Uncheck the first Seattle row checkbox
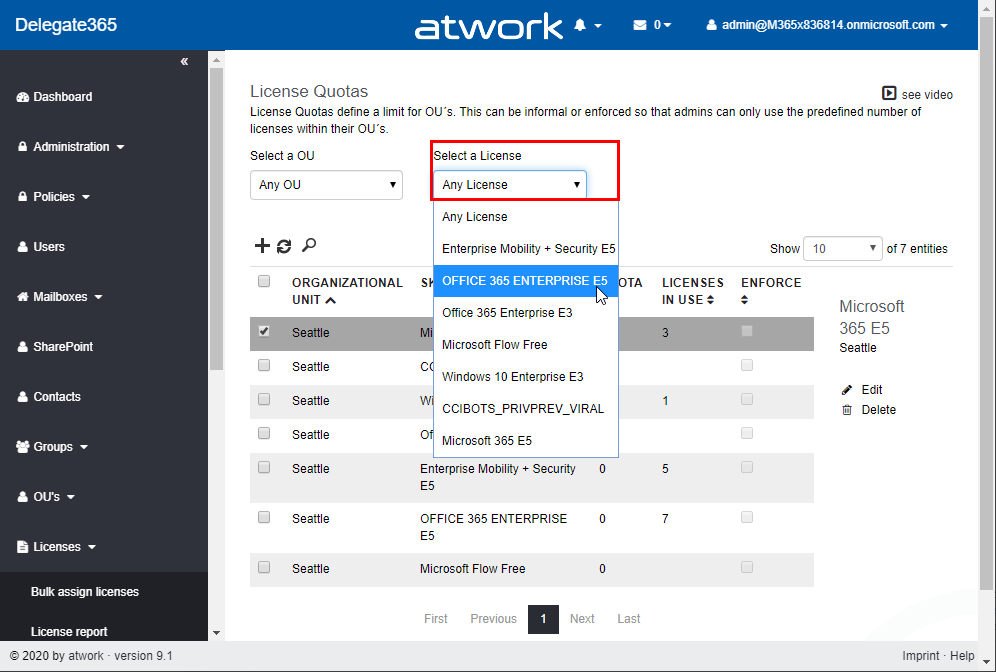 point(264,331)
